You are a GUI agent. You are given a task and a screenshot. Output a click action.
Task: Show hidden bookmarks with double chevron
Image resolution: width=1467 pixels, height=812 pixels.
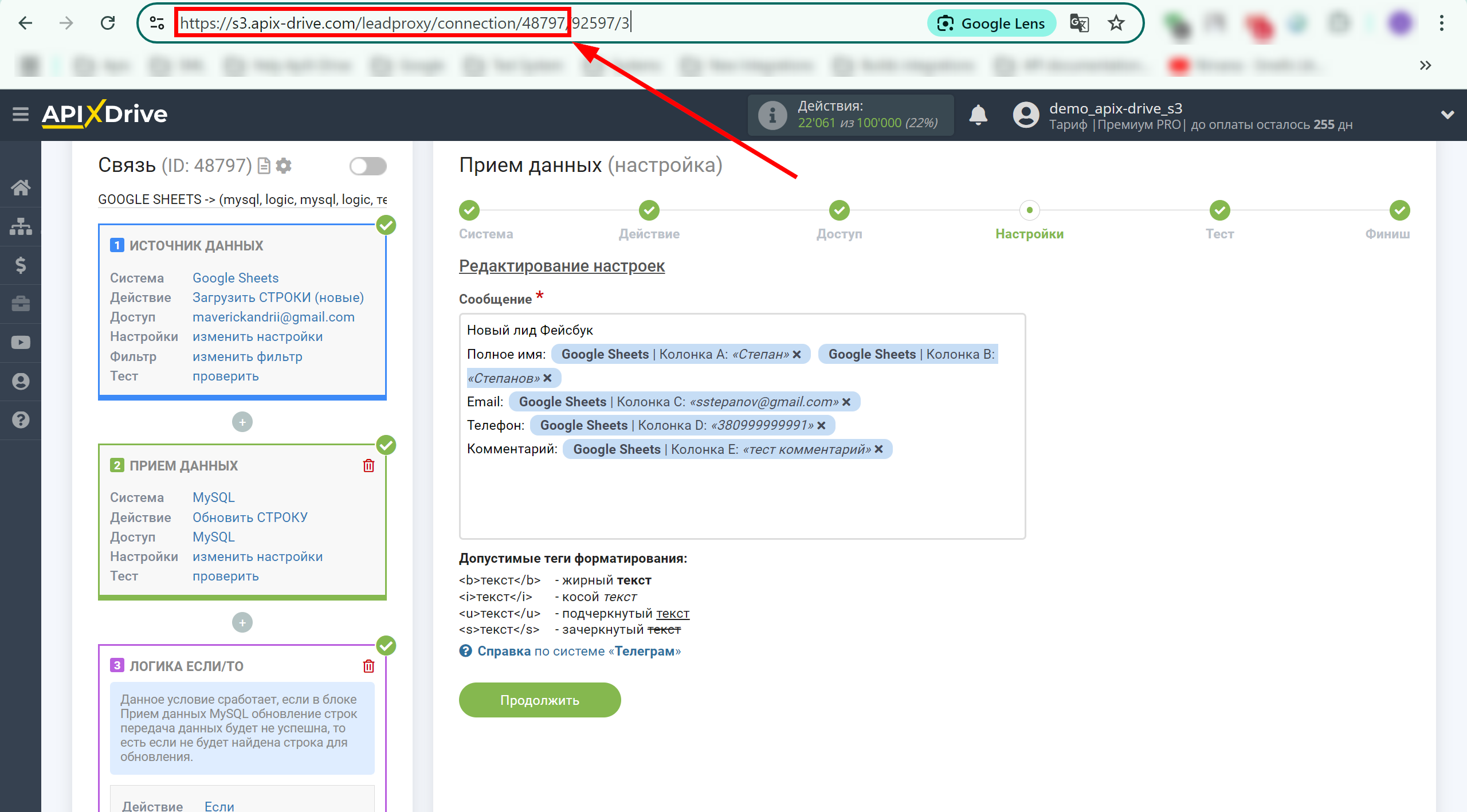pyautogui.click(x=1425, y=65)
